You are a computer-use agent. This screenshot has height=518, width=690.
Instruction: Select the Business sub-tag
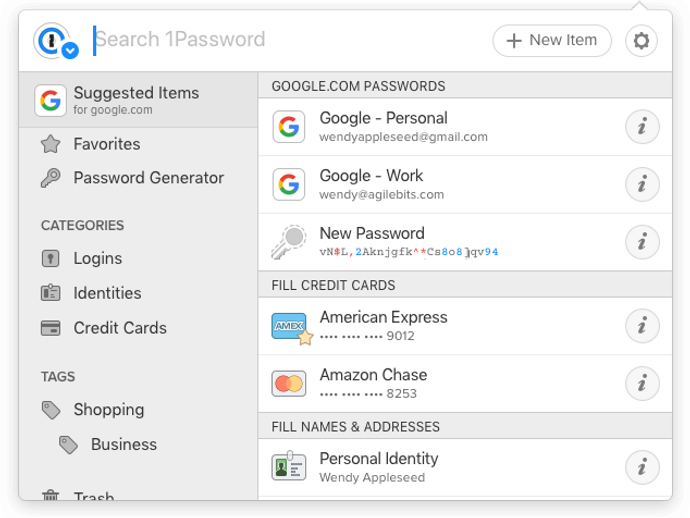[x=123, y=445]
